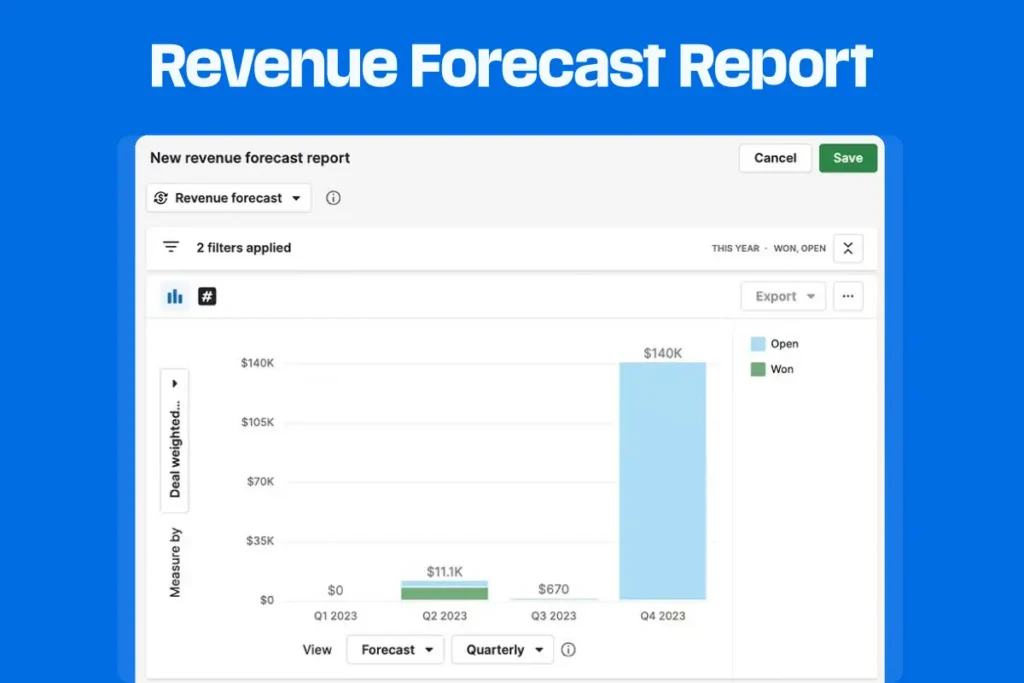This screenshot has height=683, width=1024.
Task: Click the filter lines icon
Action: 171,247
